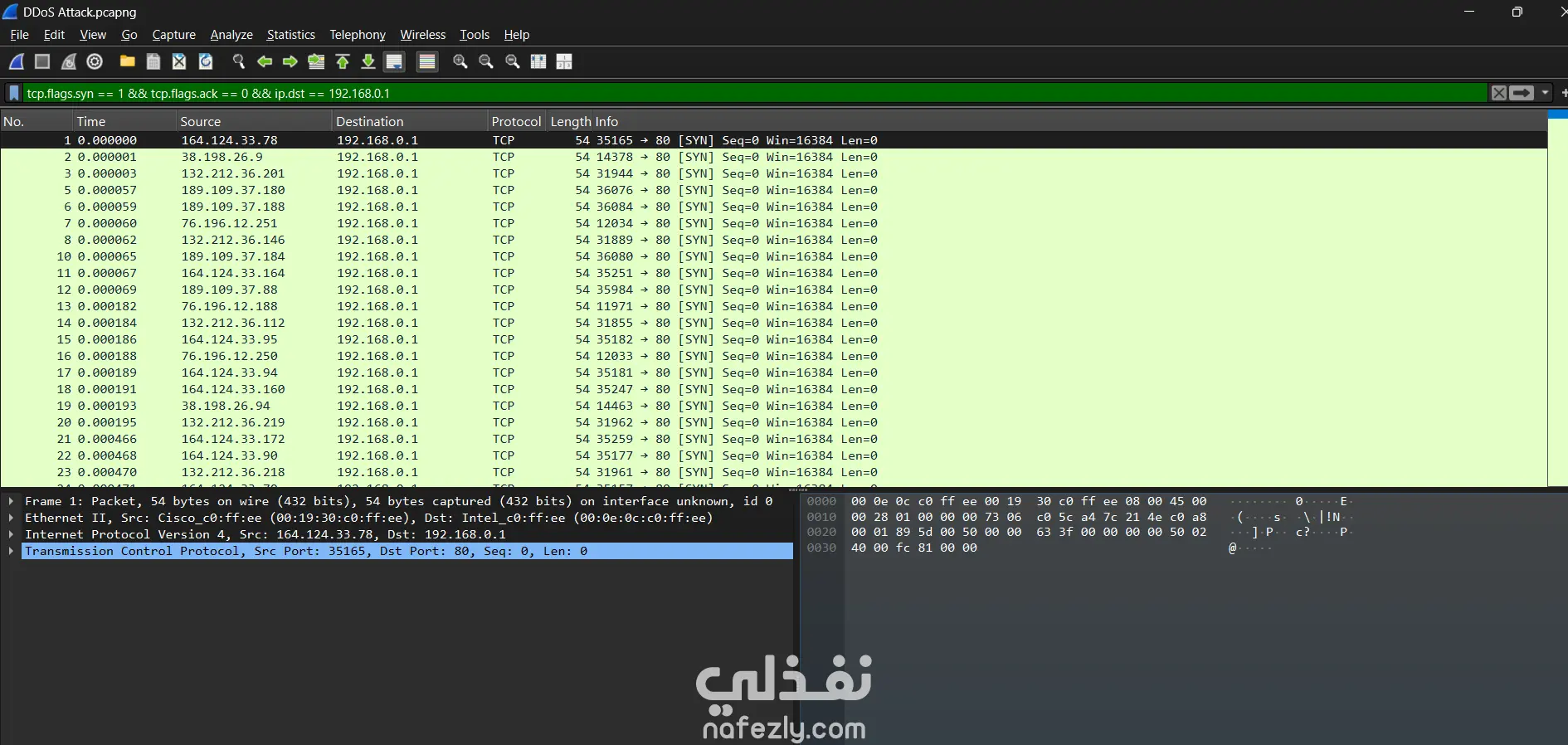
Task: Restart the current capture
Action: [x=69, y=61]
